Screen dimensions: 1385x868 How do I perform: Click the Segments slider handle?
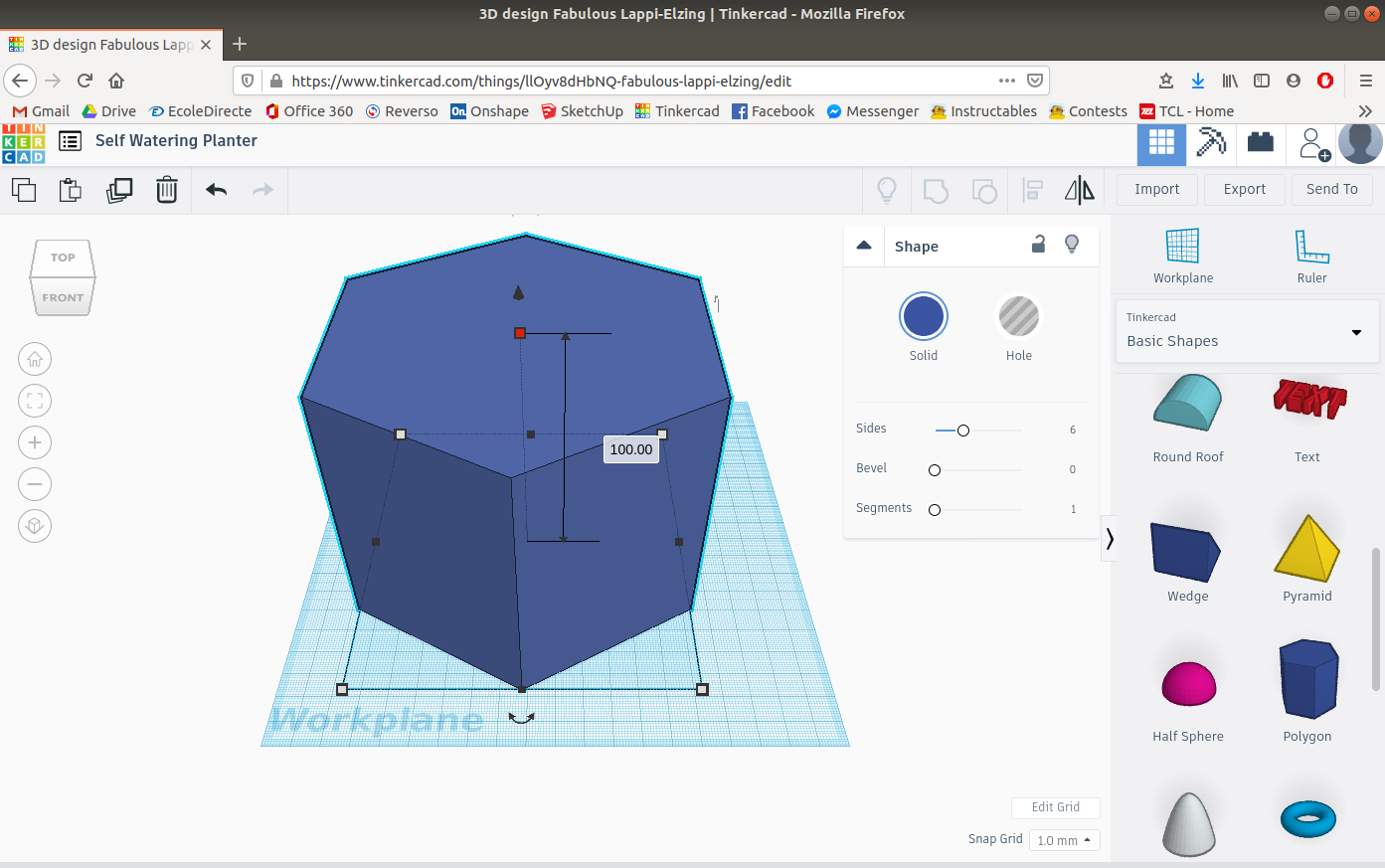click(935, 510)
